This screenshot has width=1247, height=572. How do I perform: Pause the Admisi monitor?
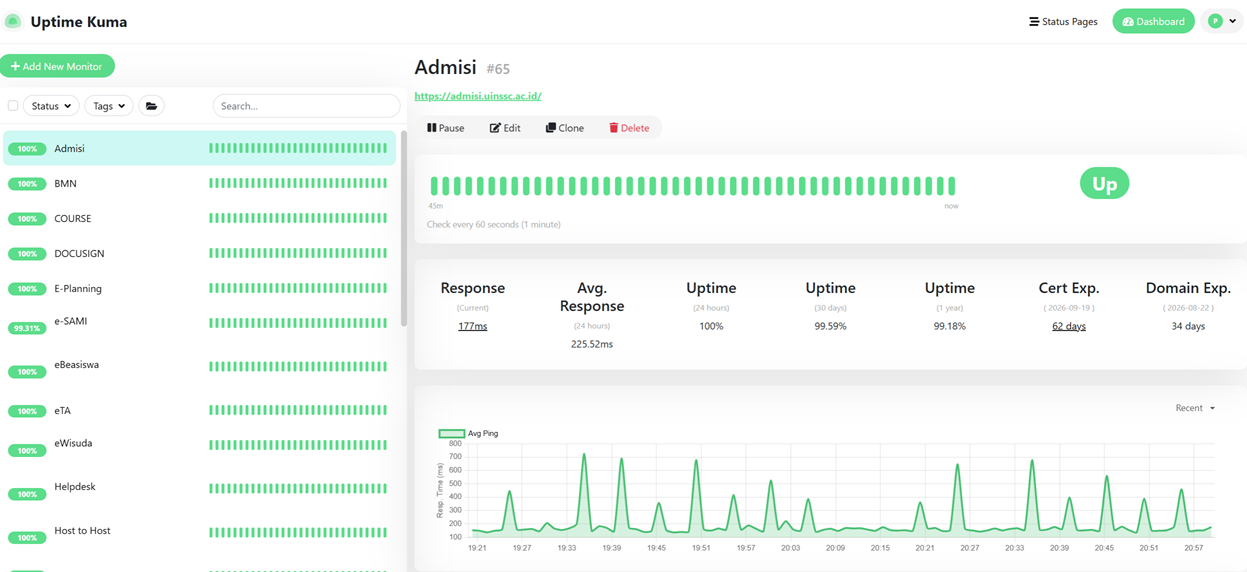446,128
